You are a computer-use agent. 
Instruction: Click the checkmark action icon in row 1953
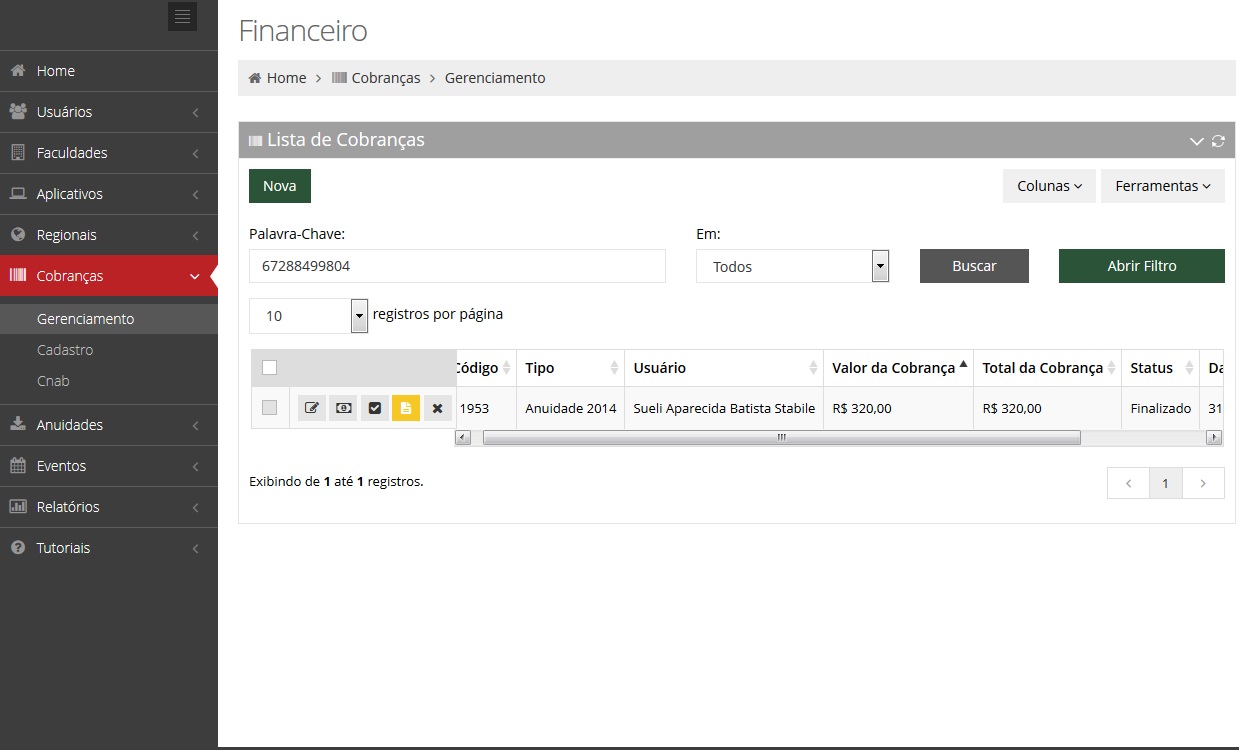click(375, 408)
